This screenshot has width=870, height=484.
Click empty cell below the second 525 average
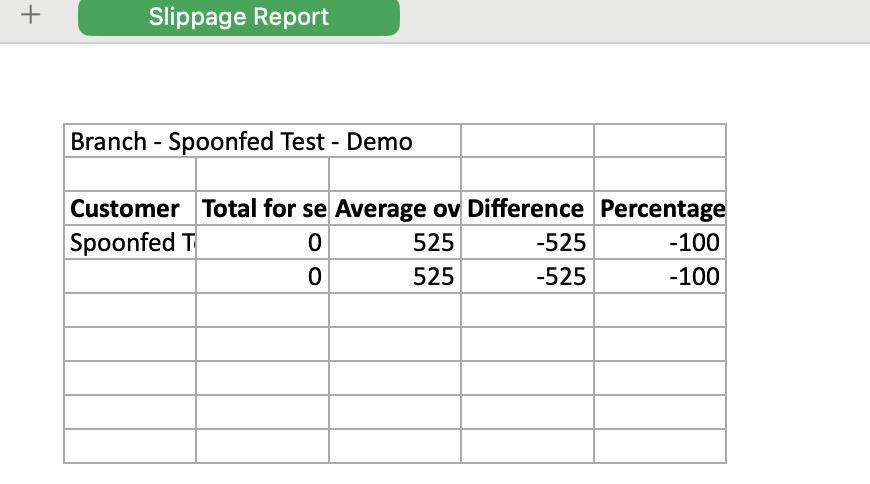point(395,310)
